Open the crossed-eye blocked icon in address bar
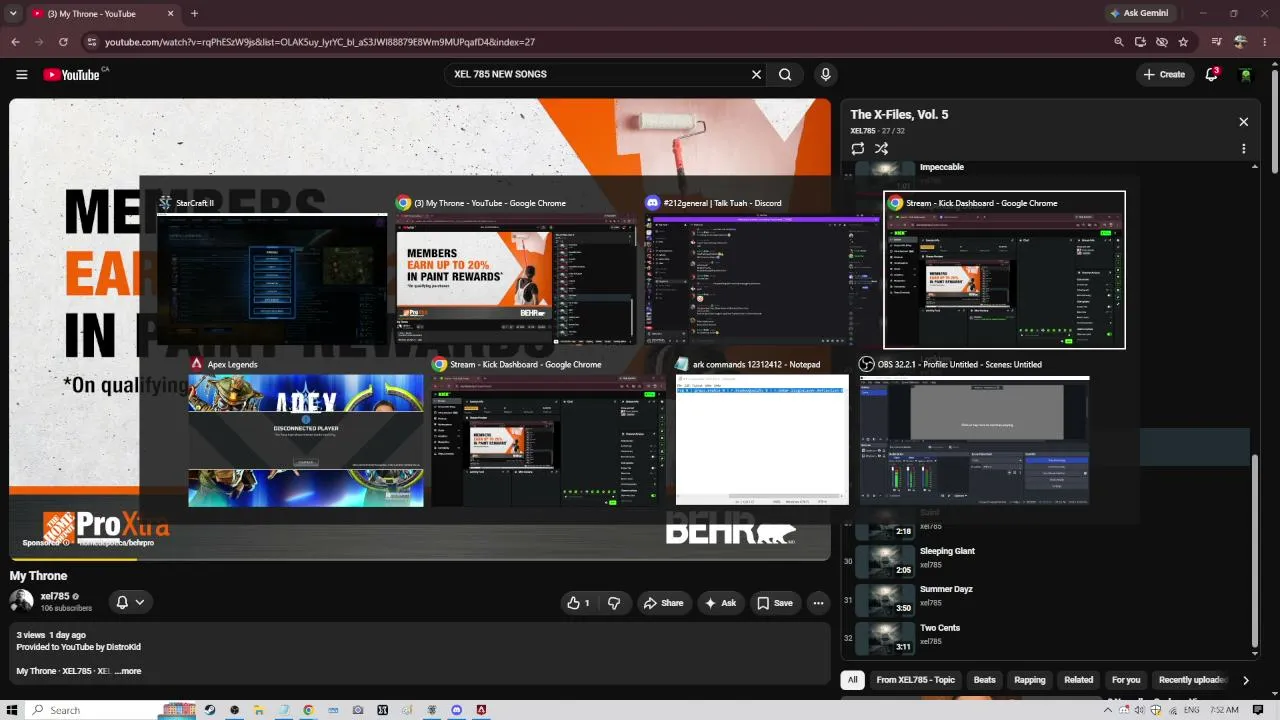This screenshot has height=720, width=1280. [x=1162, y=42]
